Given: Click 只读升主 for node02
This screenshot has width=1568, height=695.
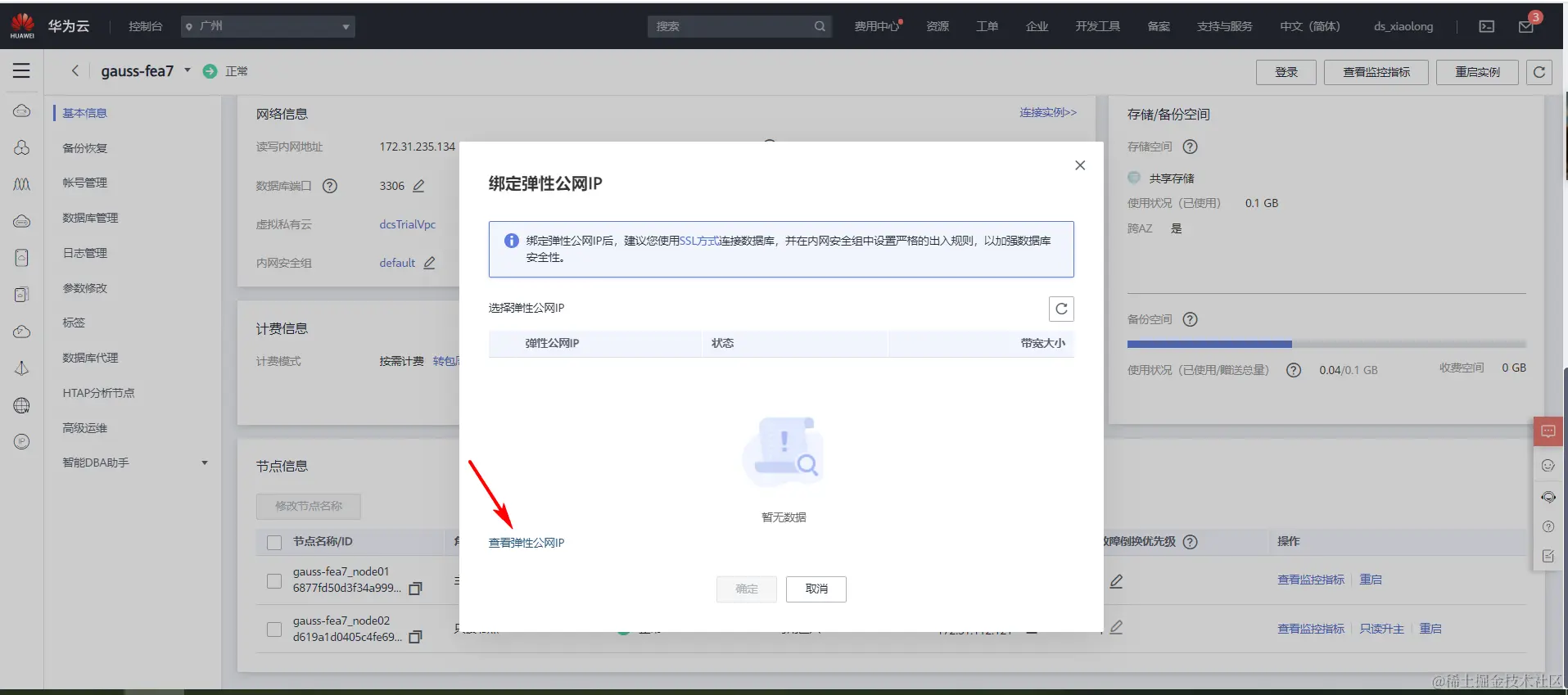Looking at the screenshot, I should coord(1381,629).
